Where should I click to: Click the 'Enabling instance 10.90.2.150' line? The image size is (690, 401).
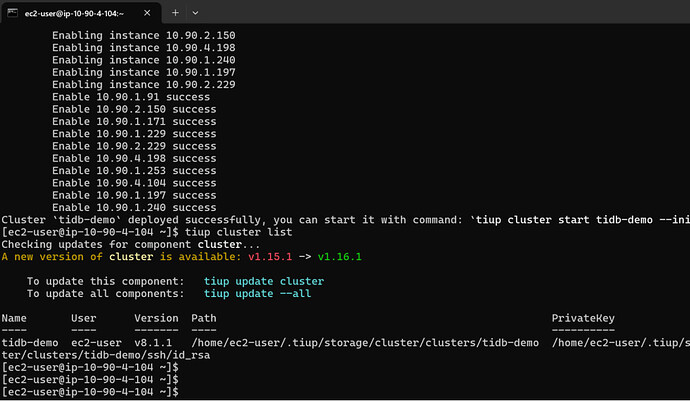143,34
